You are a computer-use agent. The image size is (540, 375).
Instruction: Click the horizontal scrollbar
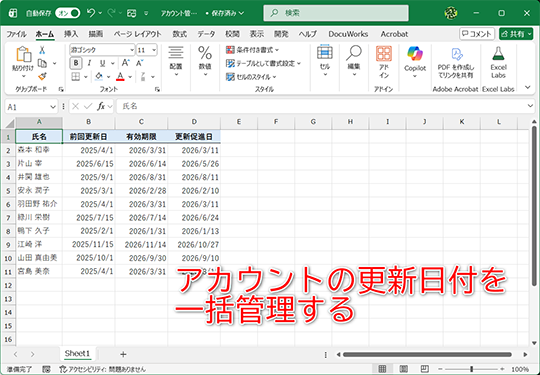click(427, 354)
